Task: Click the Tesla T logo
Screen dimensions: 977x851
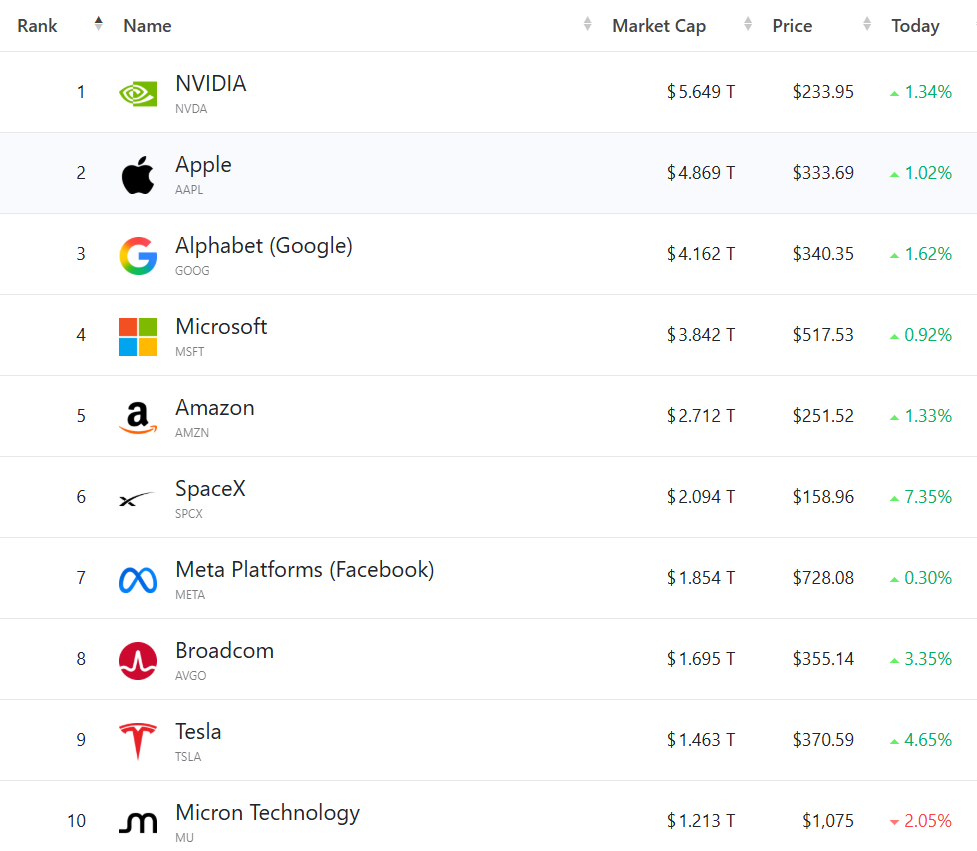Action: pos(138,741)
